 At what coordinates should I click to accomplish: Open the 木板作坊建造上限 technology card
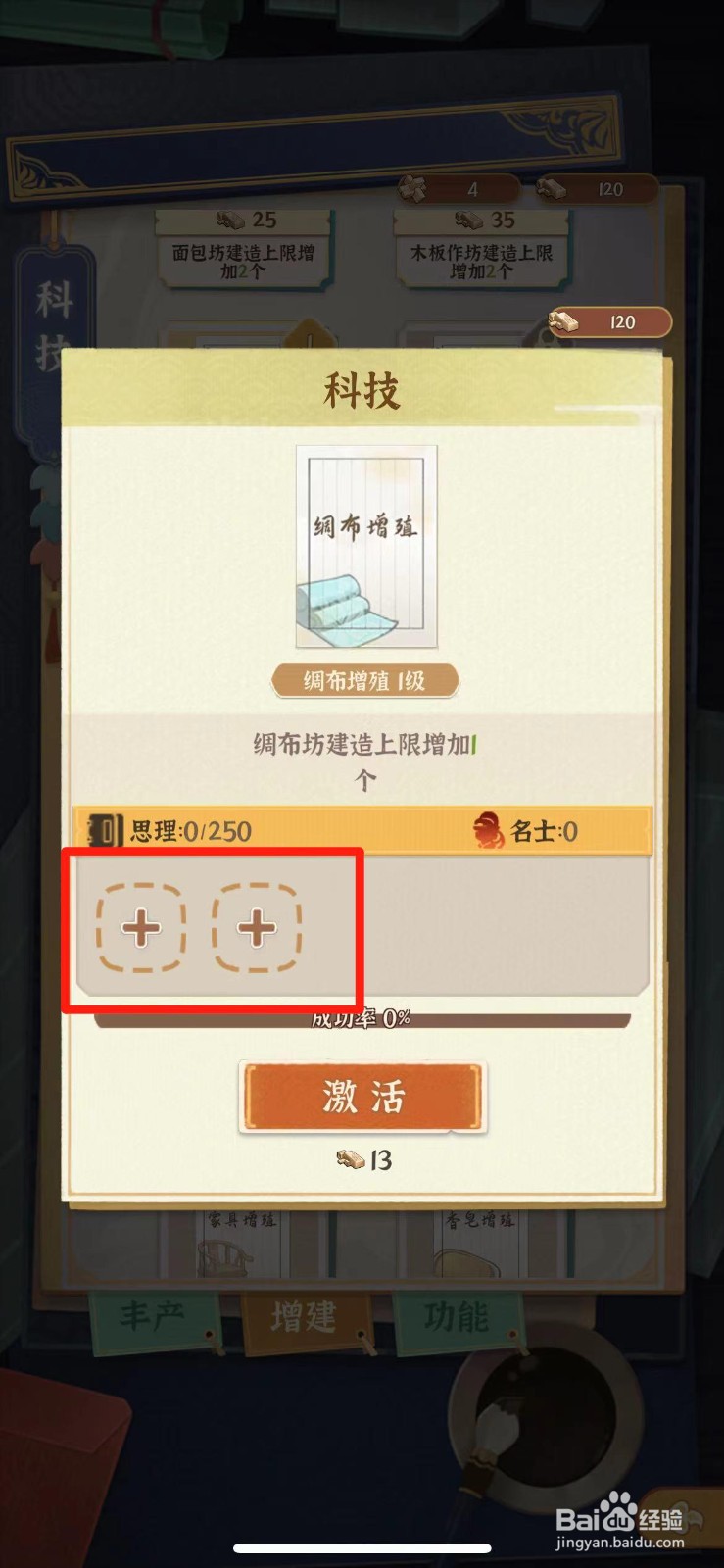point(481,249)
